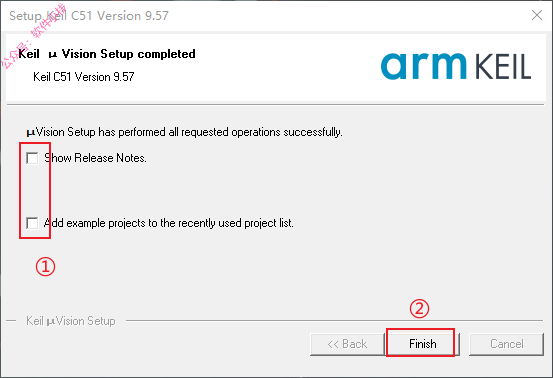Enable the Show Release Notes checkbox
This screenshot has height=378, width=553.
tap(32, 158)
